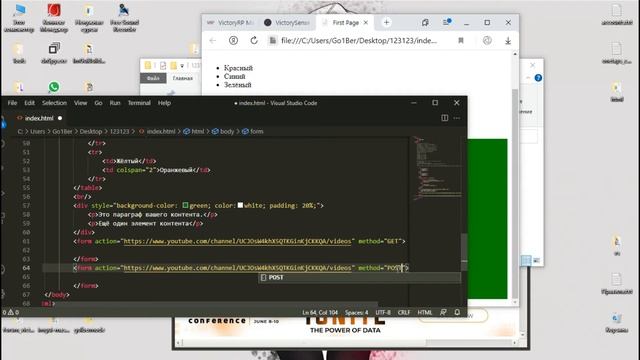This screenshot has width=640, height=360.
Task: Open the red square desktop shortcut icon
Action: [x=54, y=10]
